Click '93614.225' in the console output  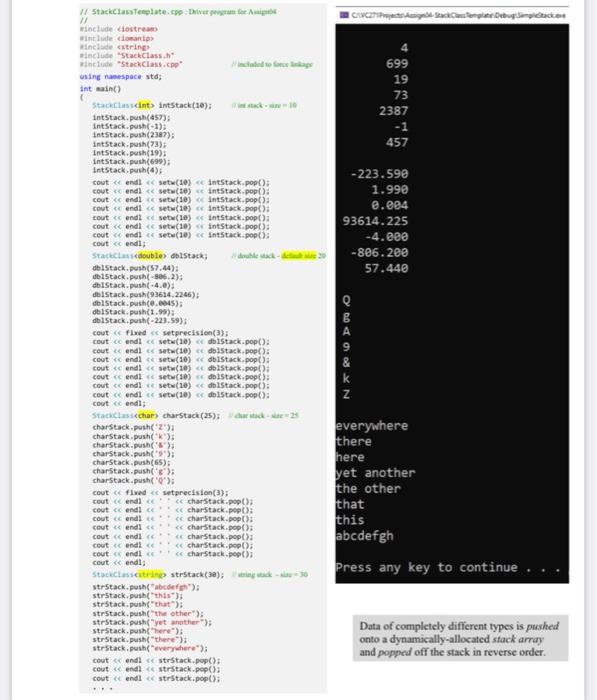point(375,221)
